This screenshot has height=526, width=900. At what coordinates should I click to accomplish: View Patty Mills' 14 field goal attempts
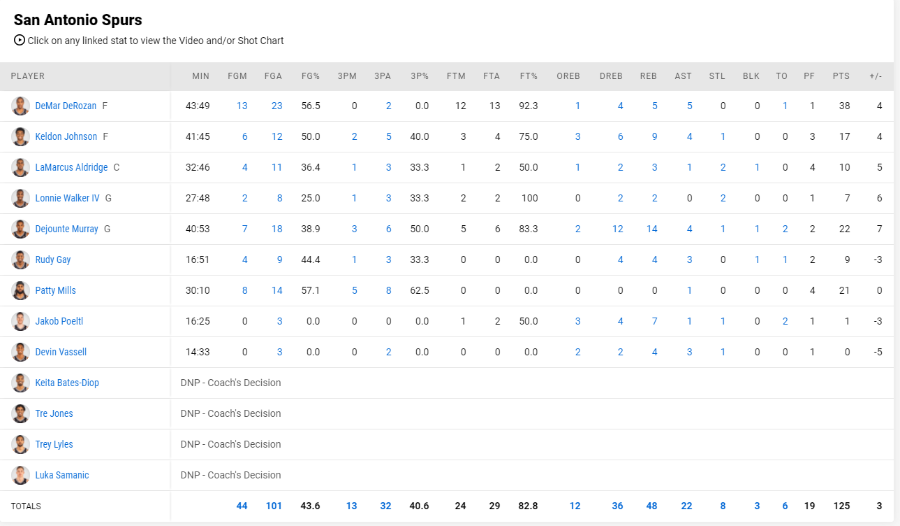(x=277, y=291)
